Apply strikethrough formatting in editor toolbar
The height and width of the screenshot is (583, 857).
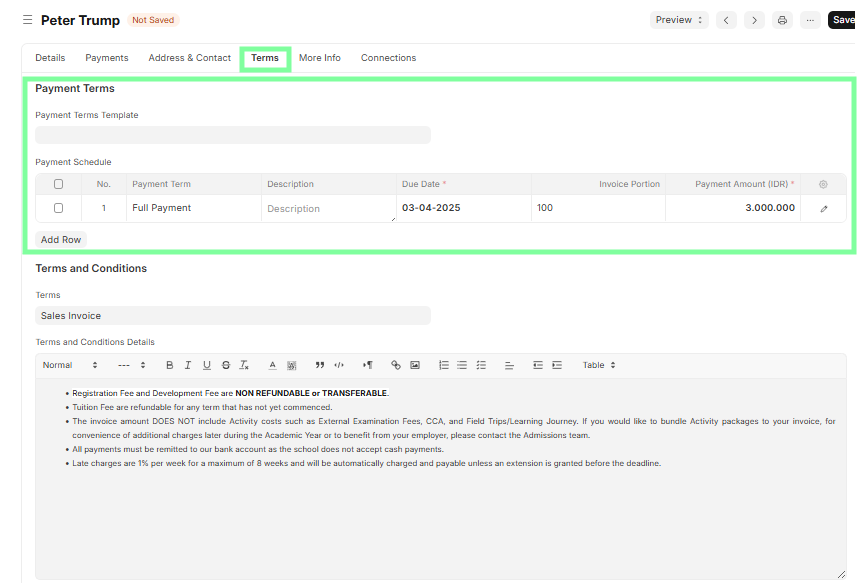tap(226, 365)
